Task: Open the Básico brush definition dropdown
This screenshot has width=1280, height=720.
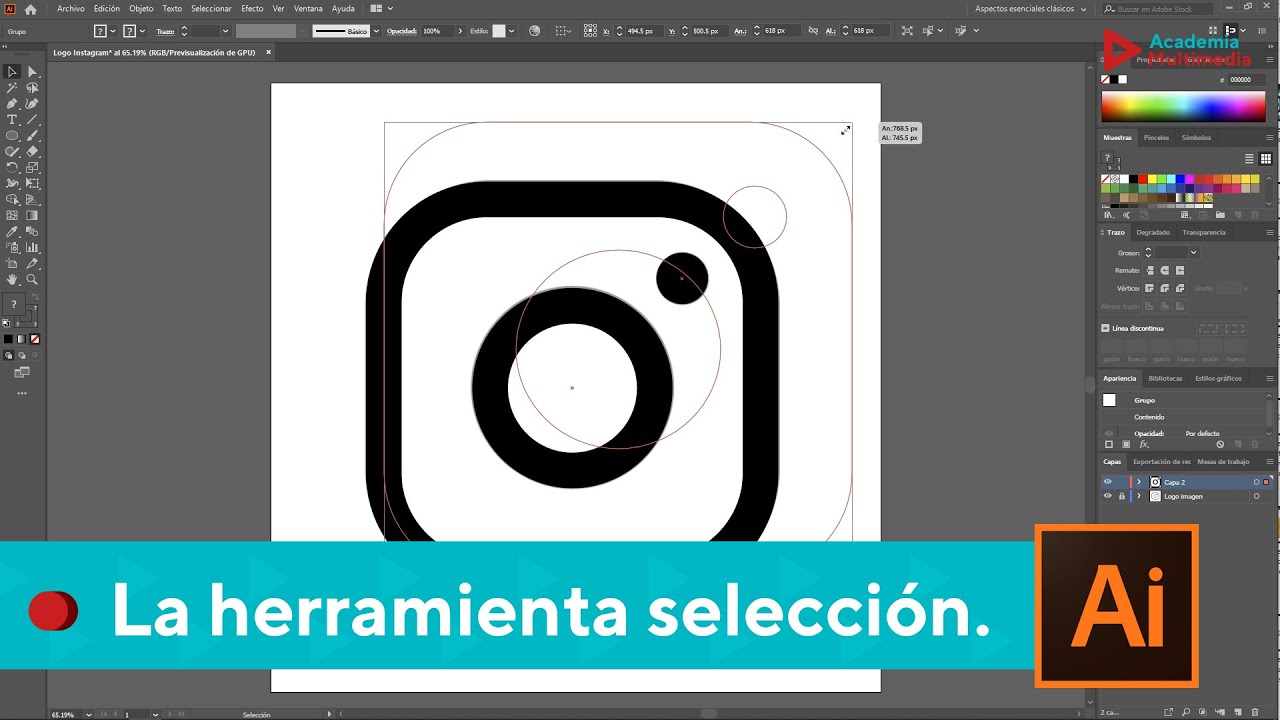Action: pos(376,31)
